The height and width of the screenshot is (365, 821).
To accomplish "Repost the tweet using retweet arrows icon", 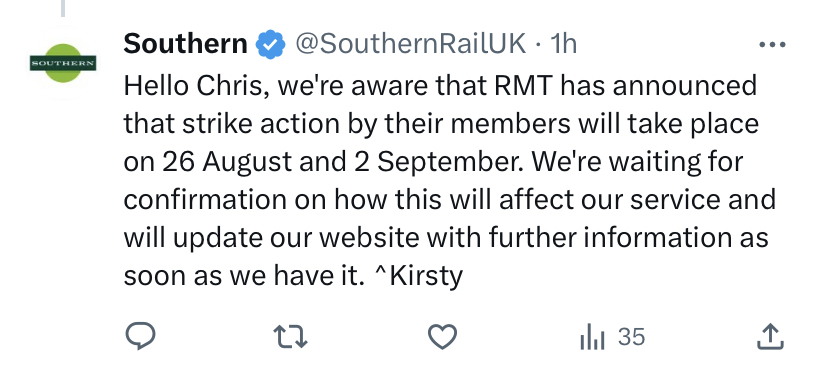I will [x=291, y=336].
